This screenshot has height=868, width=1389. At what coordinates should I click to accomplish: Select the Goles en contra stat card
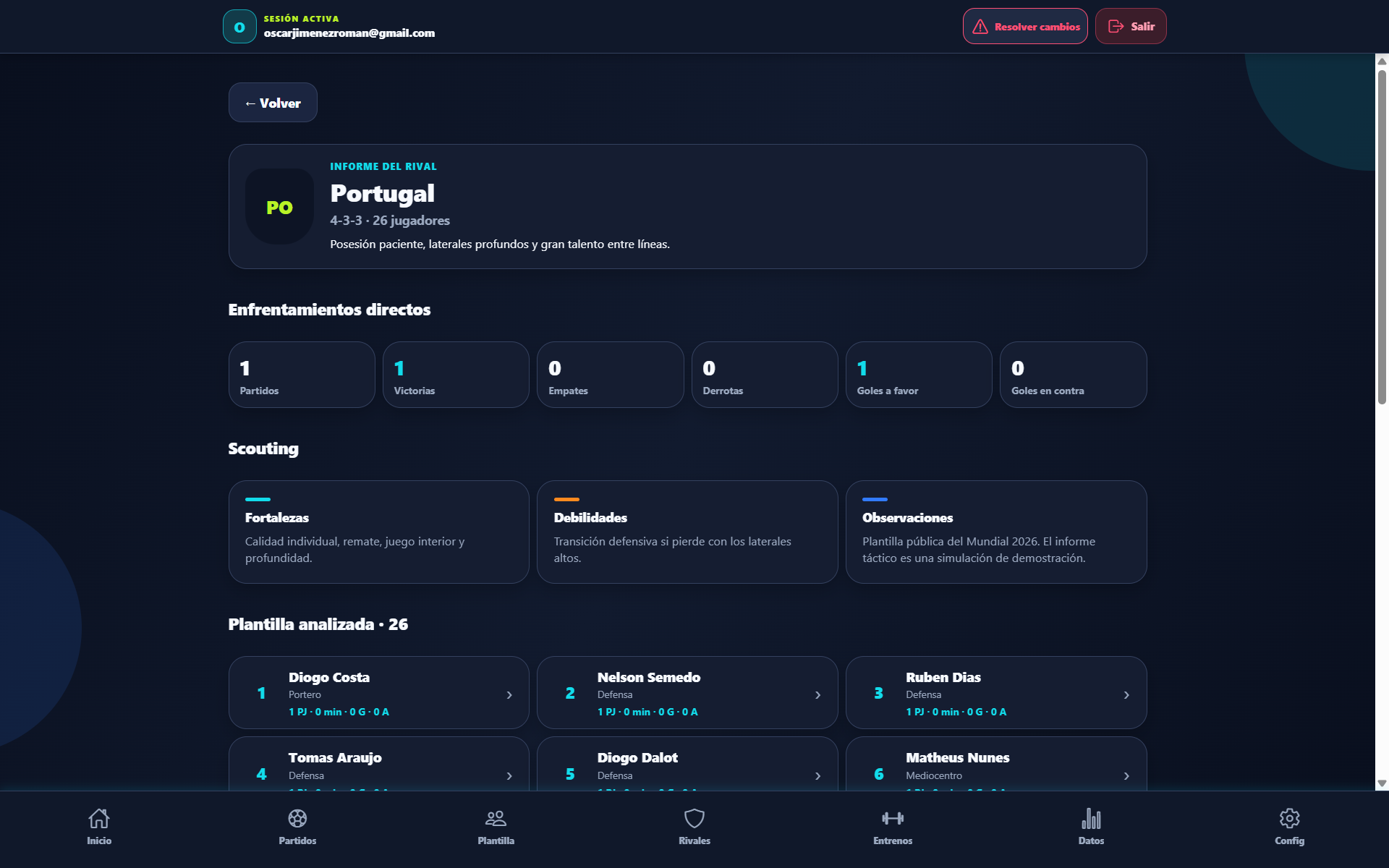1073,375
